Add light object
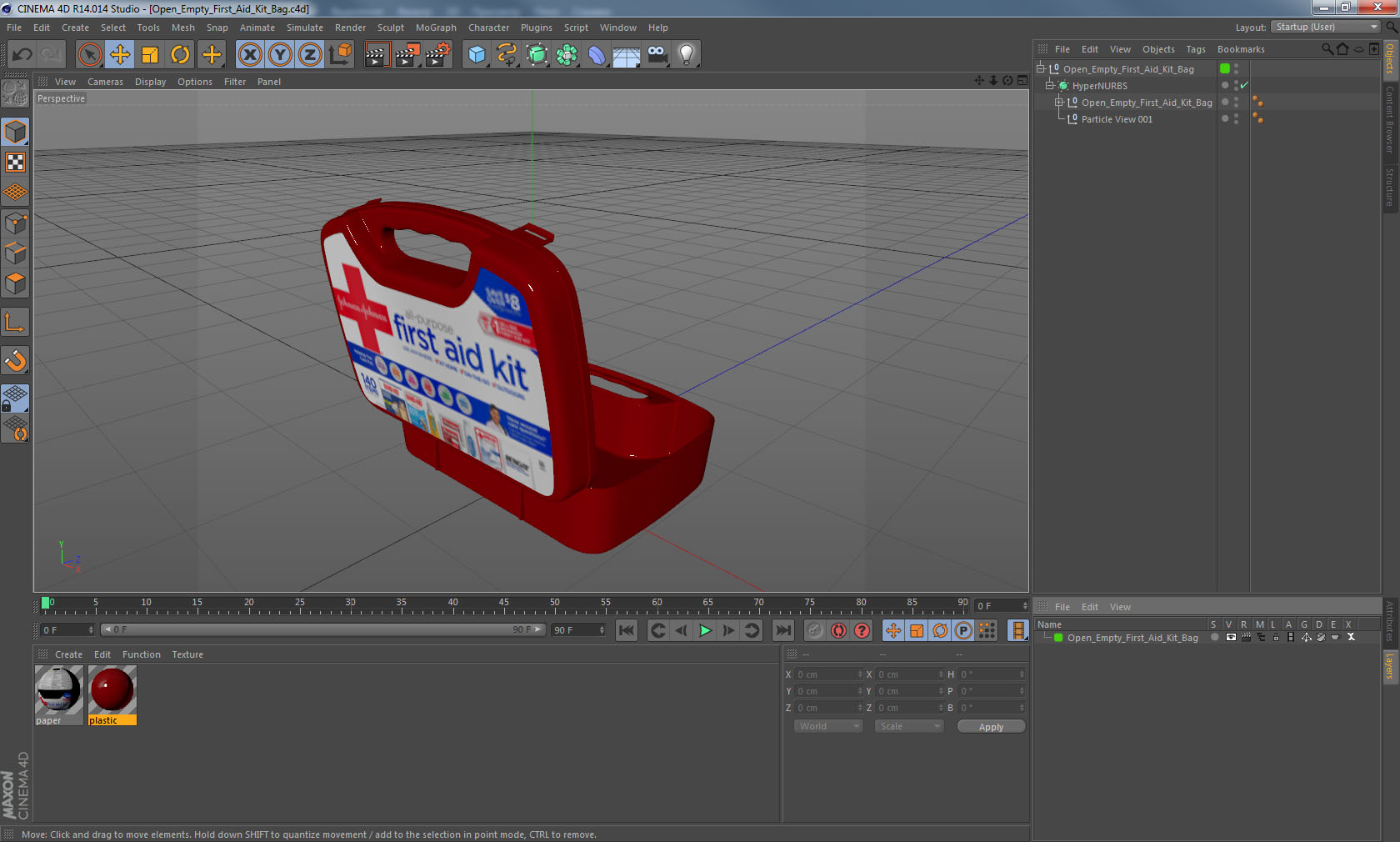Screen dimensions: 1400x842 point(687,55)
